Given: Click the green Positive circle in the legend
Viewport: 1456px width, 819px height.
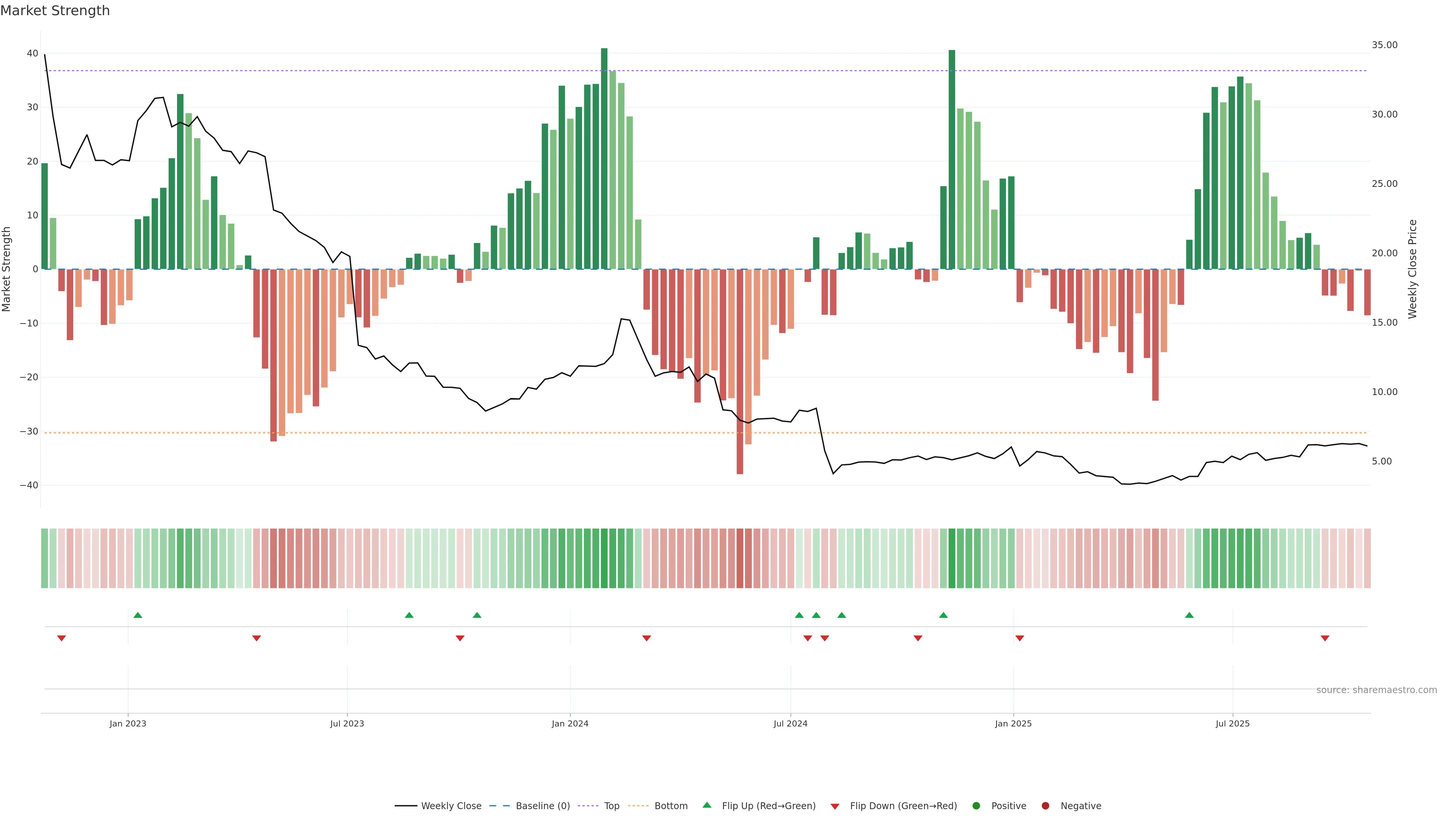Looking at the screenshot, I should [x=976, y=806].
